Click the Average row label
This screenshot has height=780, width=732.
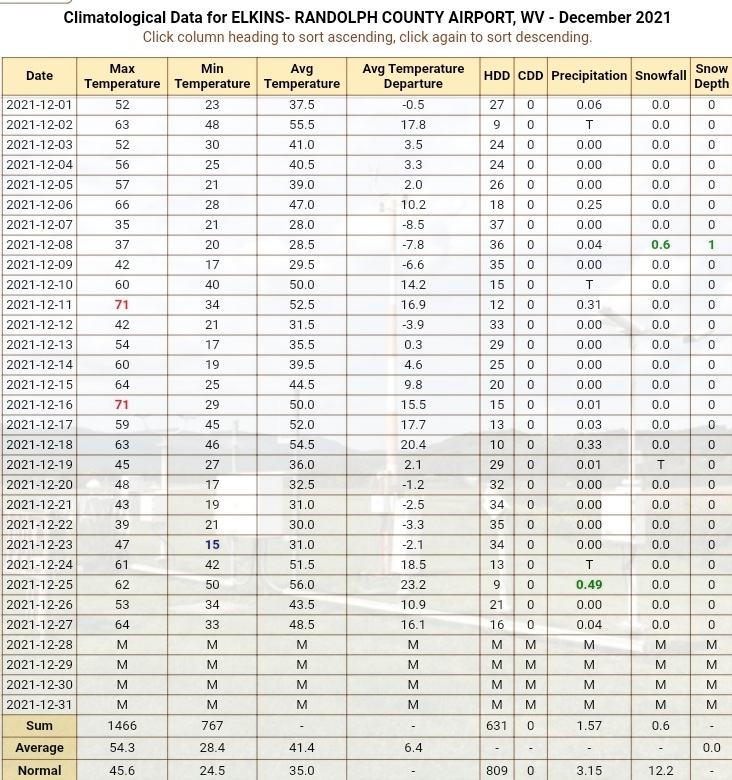point(39,748)
